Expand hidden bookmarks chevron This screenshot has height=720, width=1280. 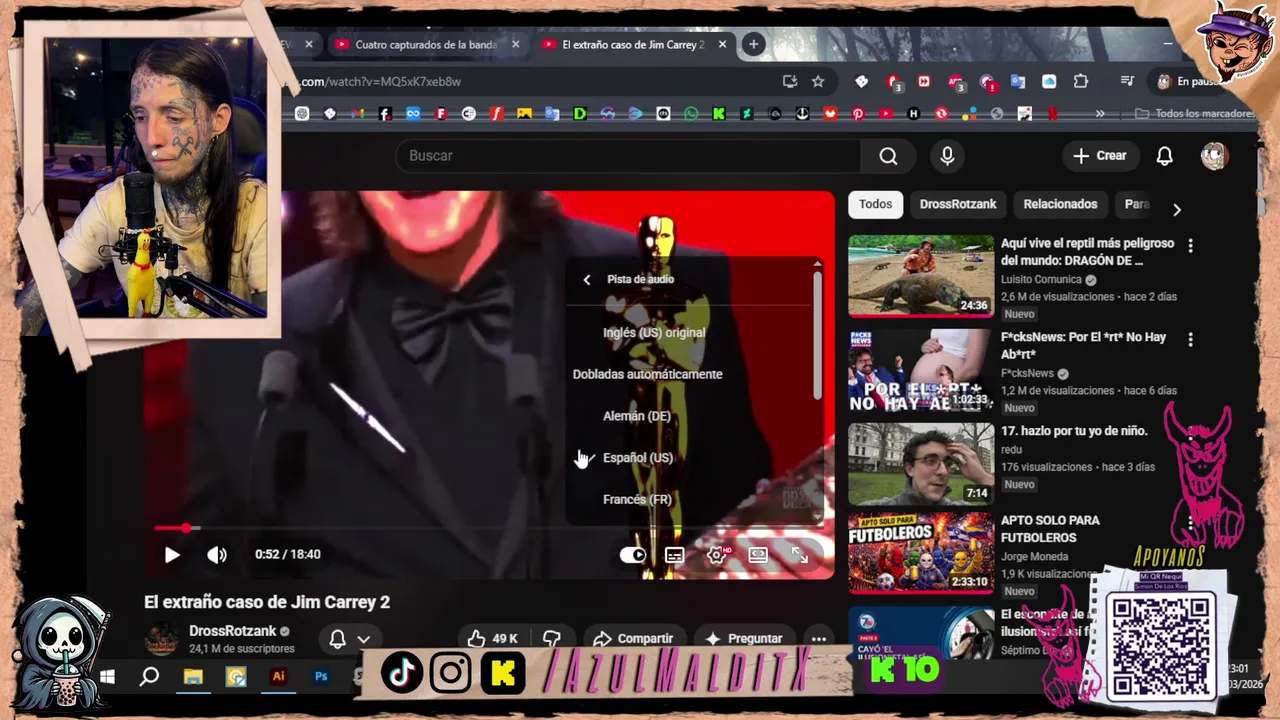[x=1100, y=114]
